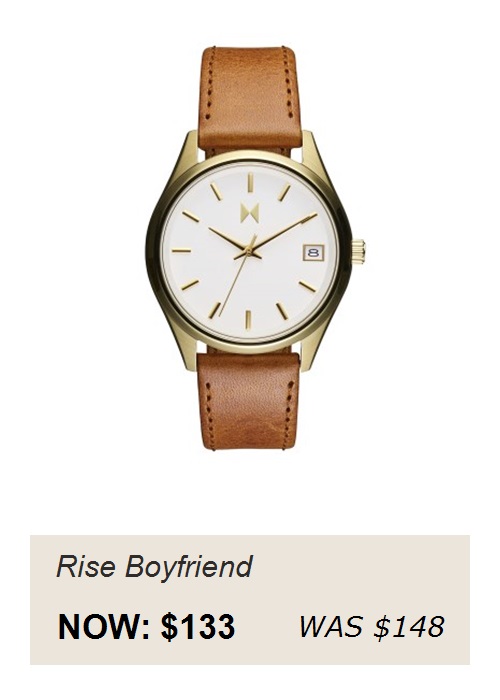
Task: Click the 9 o'clock gold hour marker
Action: pos(181,250)
